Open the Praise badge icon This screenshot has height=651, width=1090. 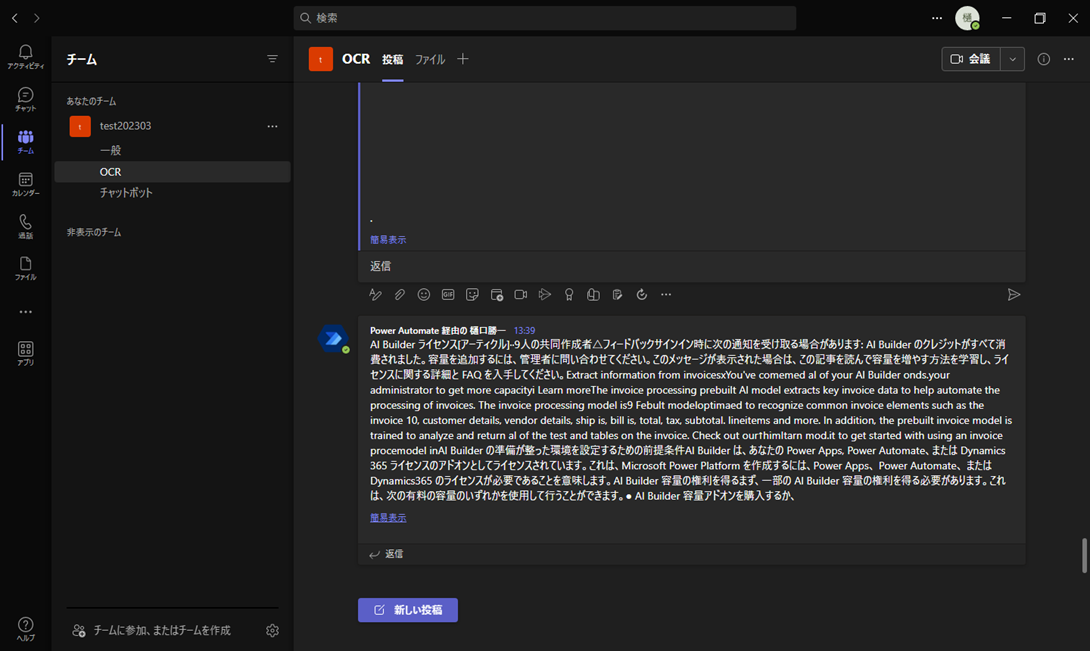pos(569,295)
